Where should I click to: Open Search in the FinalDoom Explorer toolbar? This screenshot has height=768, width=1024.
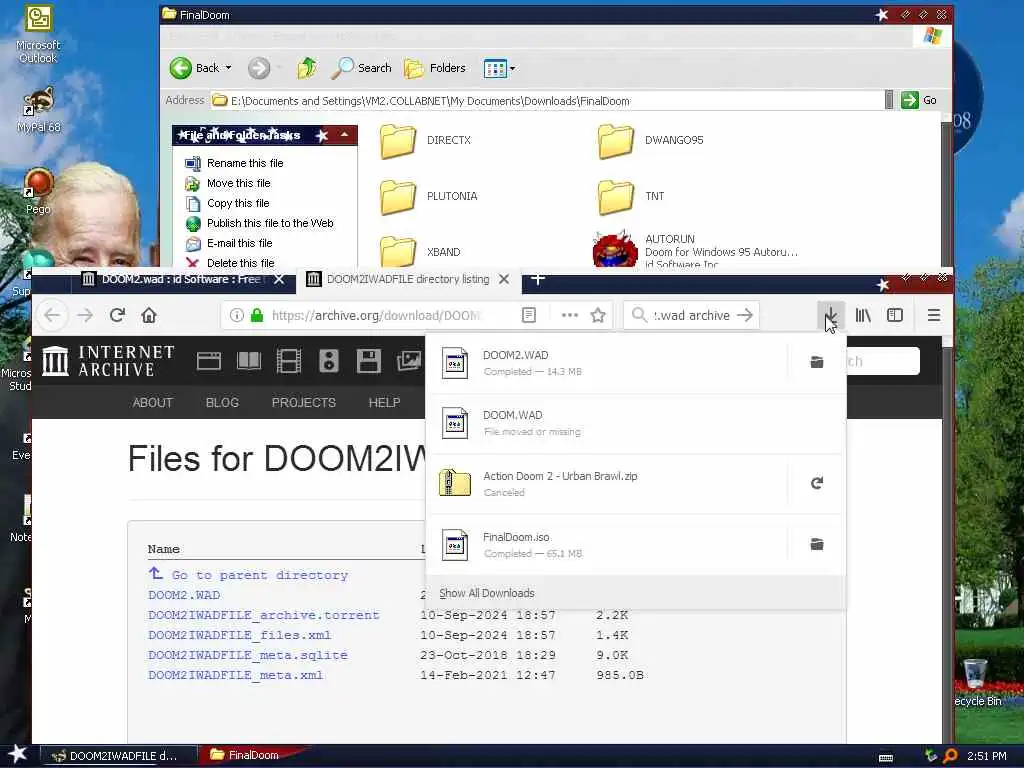tap(362, 68)
